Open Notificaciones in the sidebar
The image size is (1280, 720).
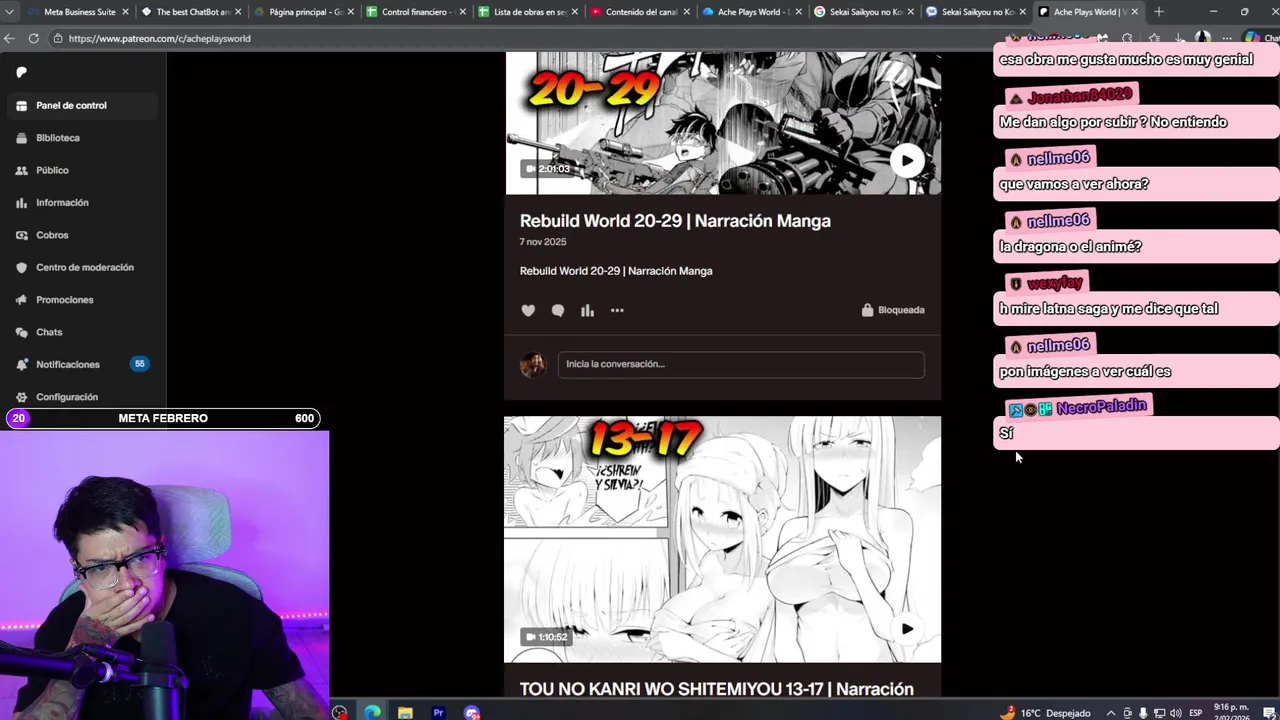pos(82,364)
